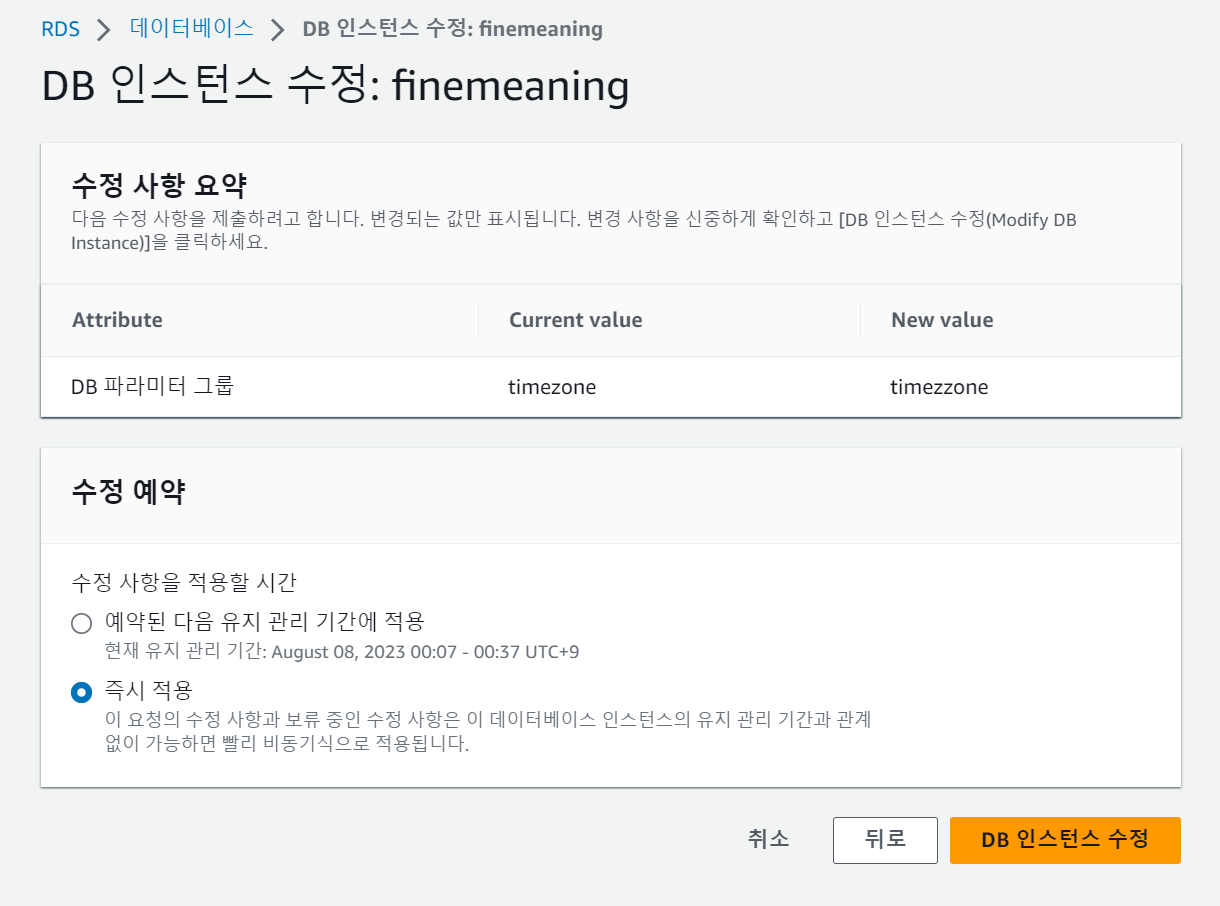Click the orange DB 인스턴스 수정 button
The height and width of the screenshot is (906, 1220).
(1064, 840)
